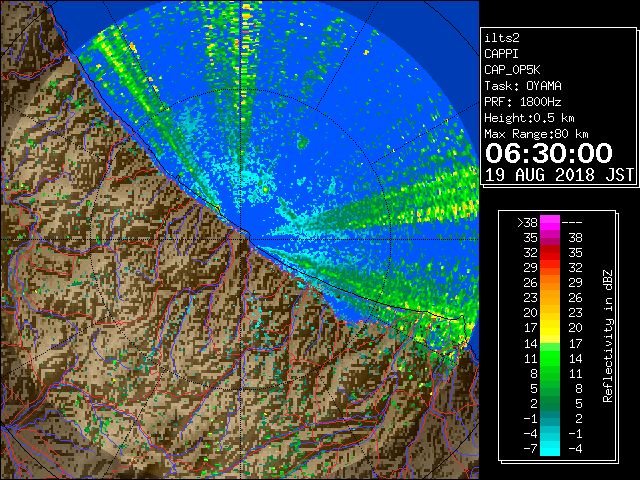This screenshot has height=480, width=640.
Task: Click the '19 AUG 2018 JST' date
Action: pos(559,175)
